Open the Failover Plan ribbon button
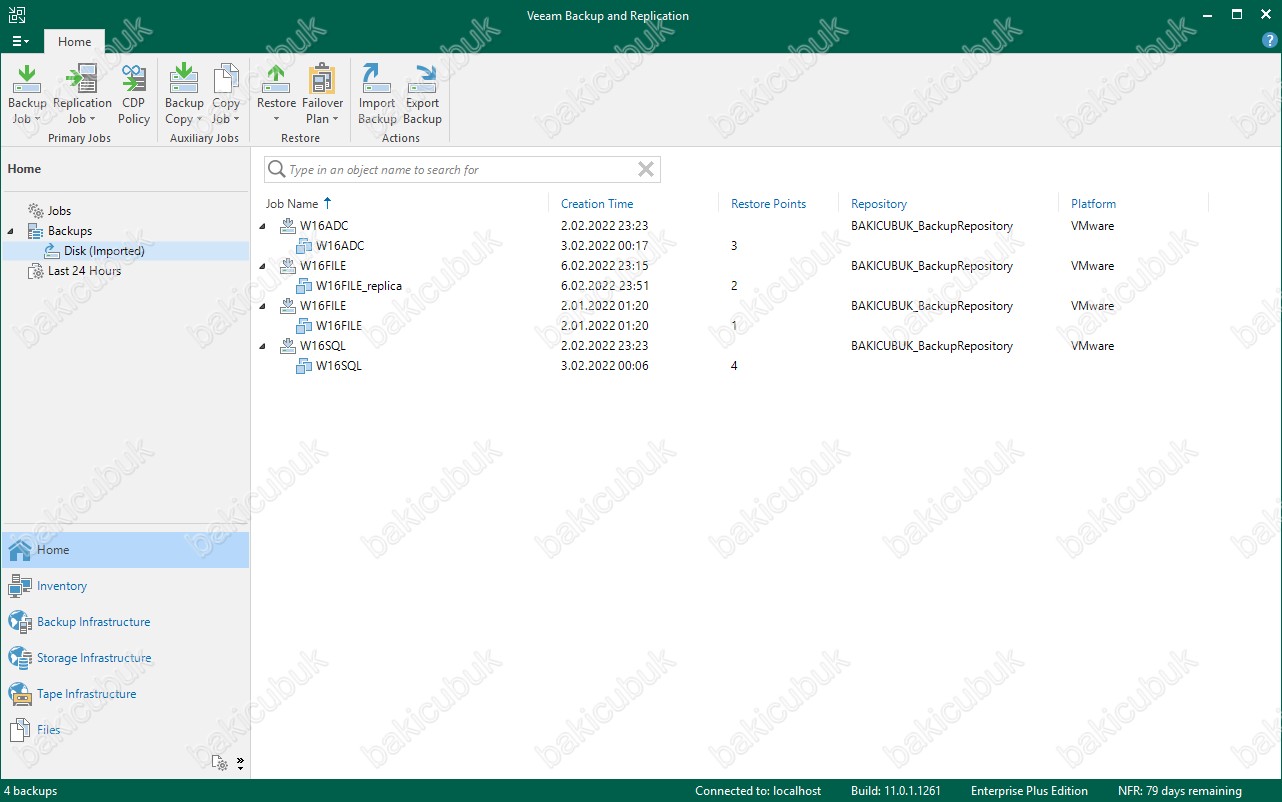 click(322, 95)
